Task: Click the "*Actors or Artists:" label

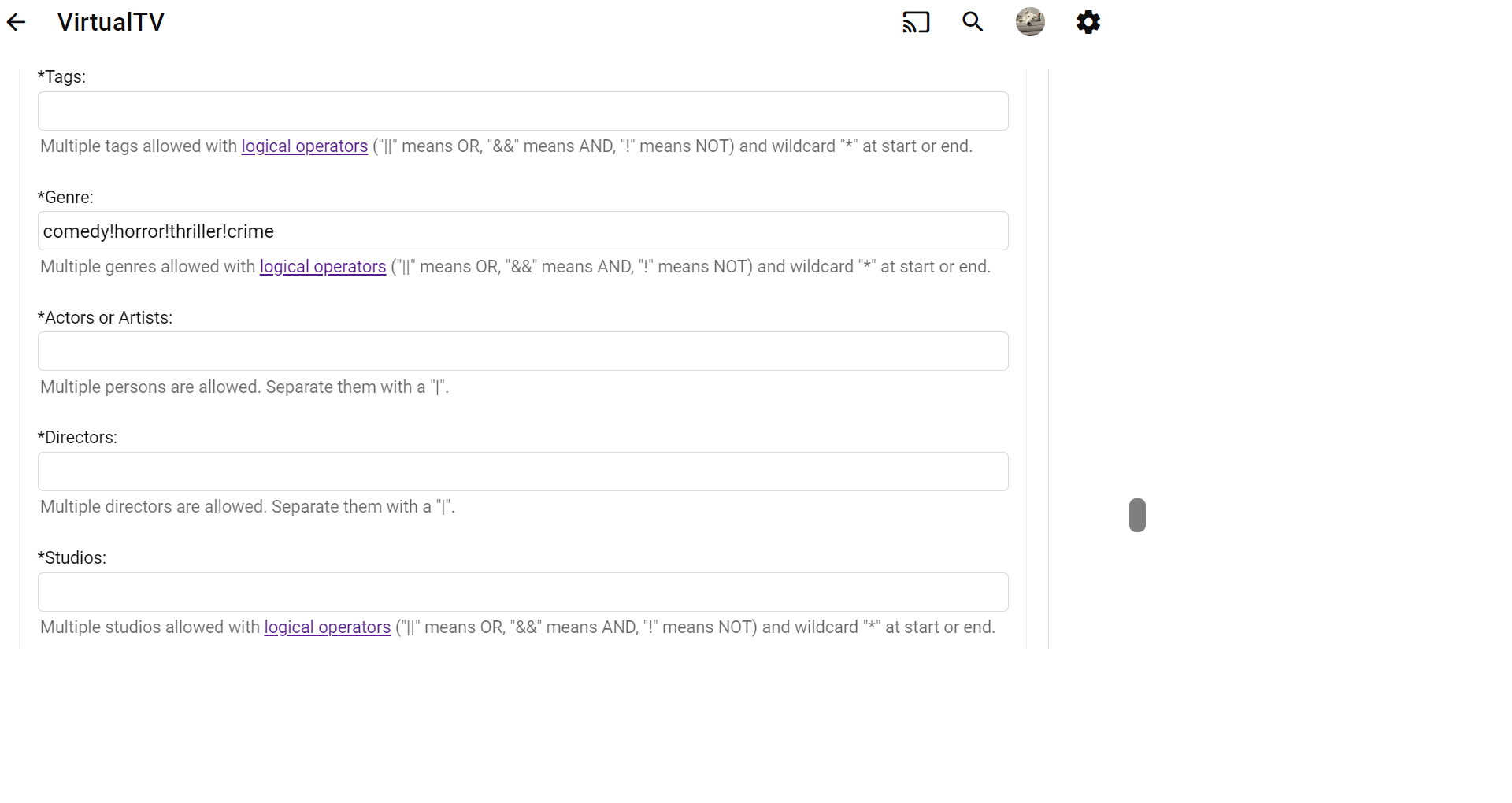Action: [105, 318]
